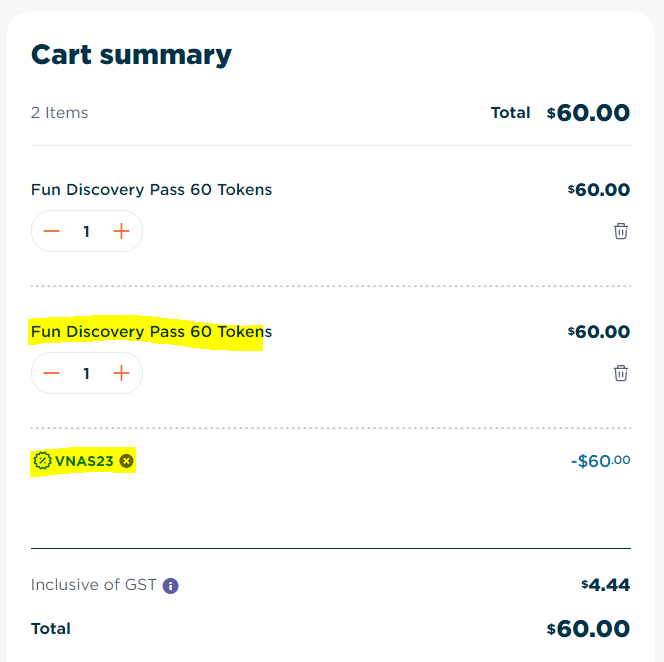Trash the second highlighted Fun Discovery Pass
This screenshot has height=662, width=664.
pyautogui.click(x=621, y=373)
